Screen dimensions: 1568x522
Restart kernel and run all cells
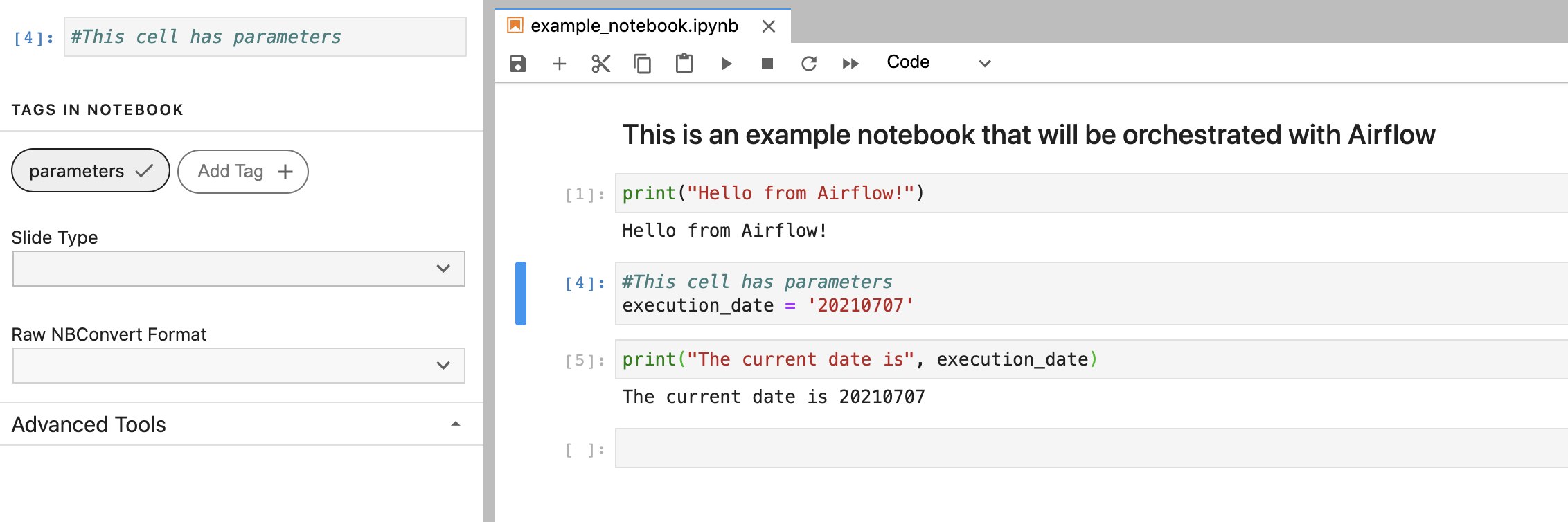click(850, 64)
